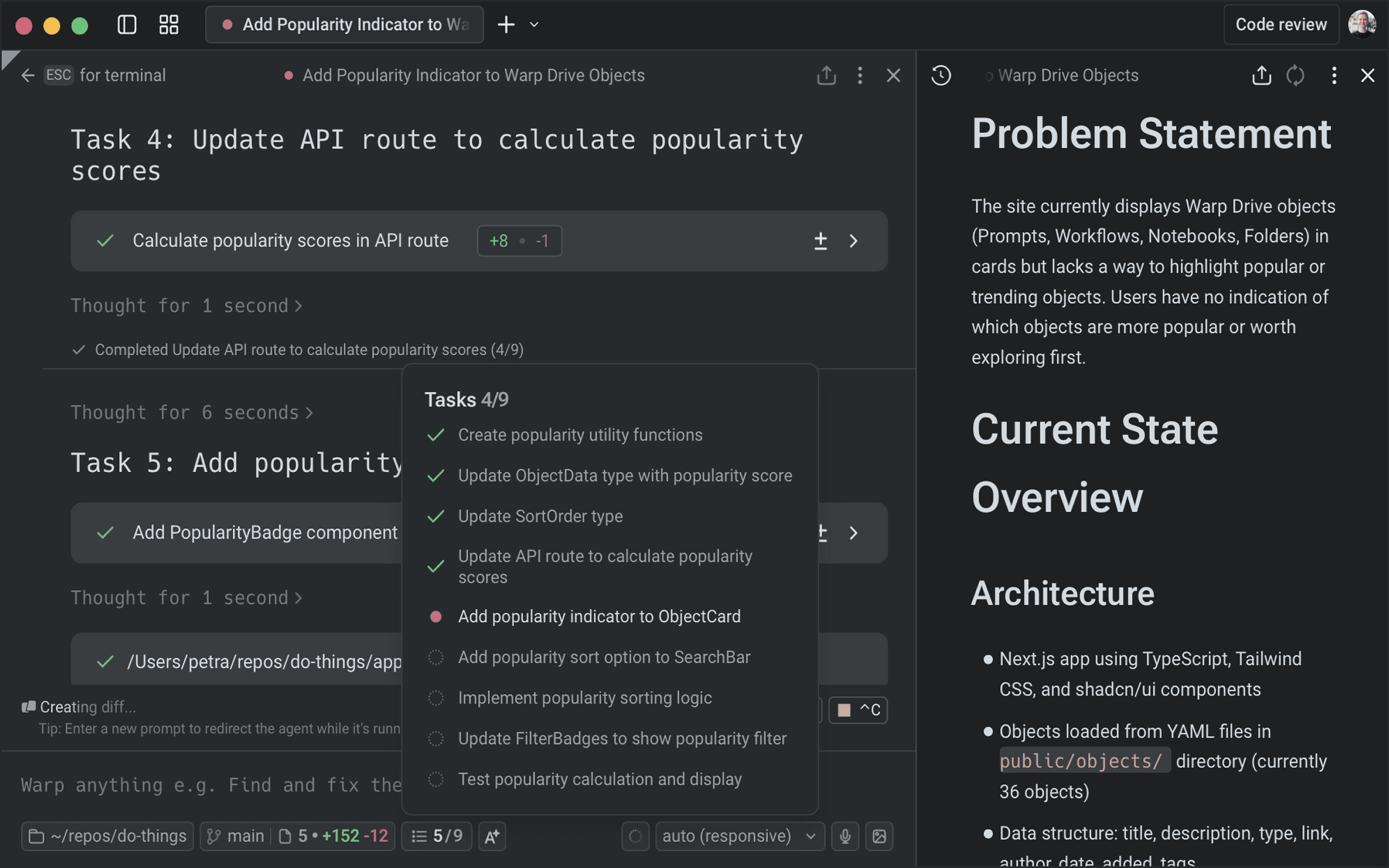Select the pending SearchBar sort option task
This screenshot has width=1389, height=868.
pyautogui.click(x=604, y=657)
